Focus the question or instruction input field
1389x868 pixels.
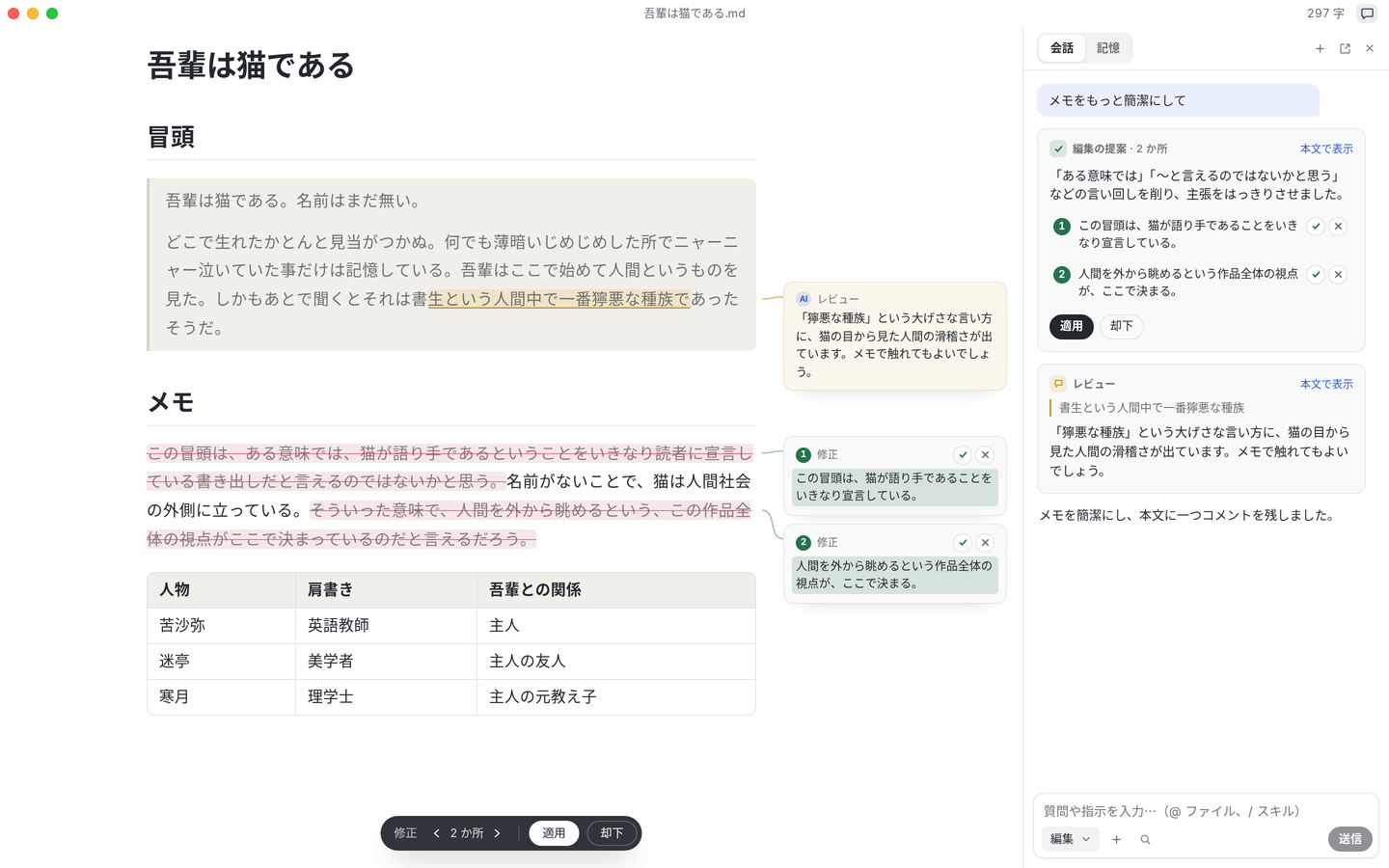[x=1206, y=811]
